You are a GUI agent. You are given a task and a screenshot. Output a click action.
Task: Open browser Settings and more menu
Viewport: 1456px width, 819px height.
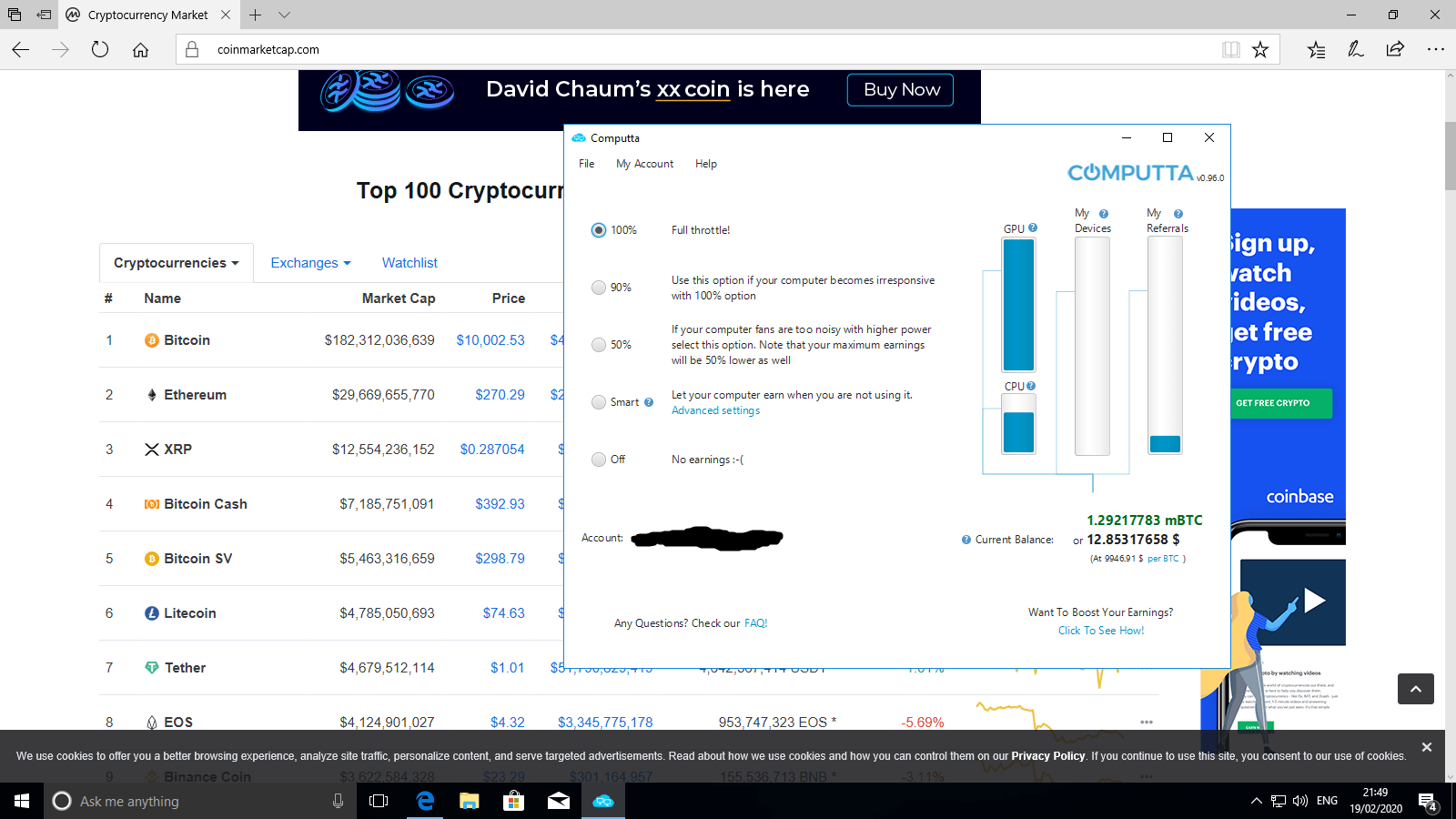coord(1436,49)
